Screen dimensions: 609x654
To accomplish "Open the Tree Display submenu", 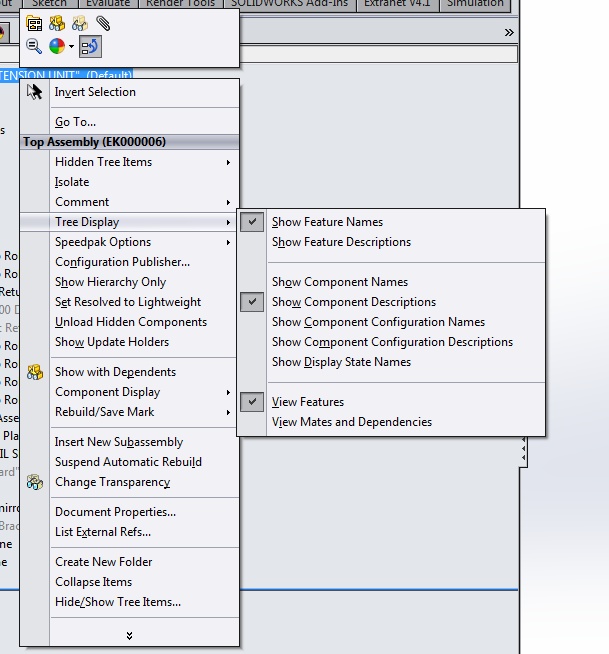I will (130, 222).
